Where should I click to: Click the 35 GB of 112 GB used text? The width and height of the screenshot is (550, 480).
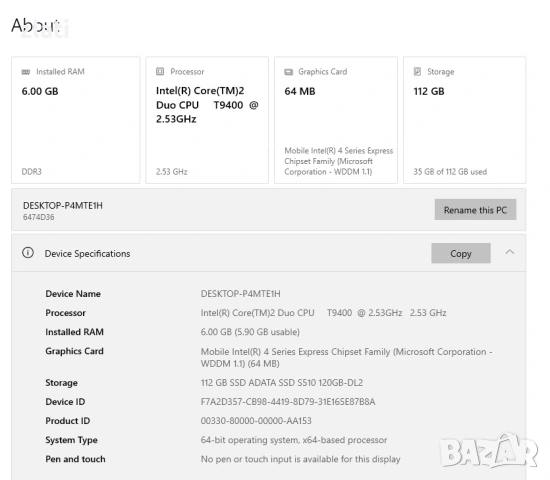450,172
